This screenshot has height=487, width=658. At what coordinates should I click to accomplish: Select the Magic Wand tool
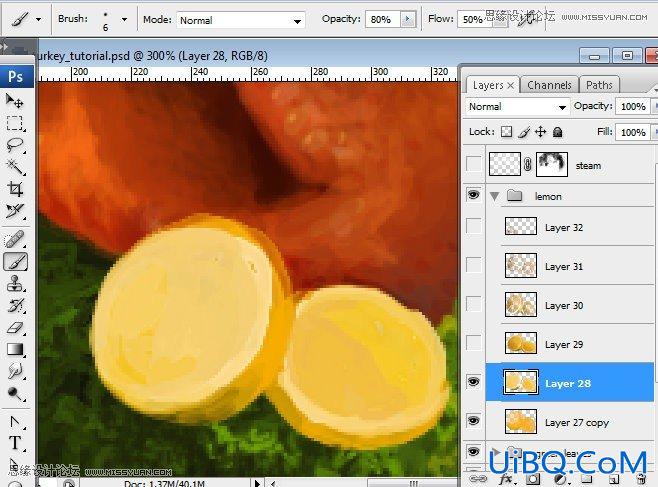pos(15,167)
